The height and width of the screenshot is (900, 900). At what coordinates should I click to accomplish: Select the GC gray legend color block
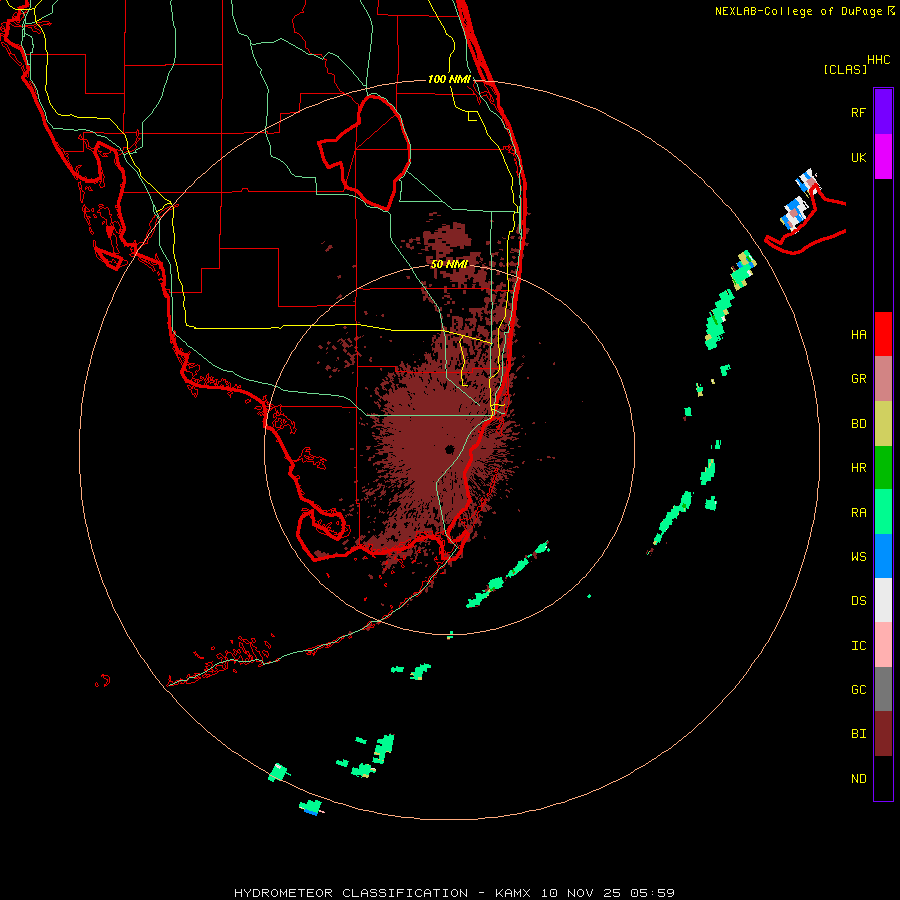coord(883,689)
